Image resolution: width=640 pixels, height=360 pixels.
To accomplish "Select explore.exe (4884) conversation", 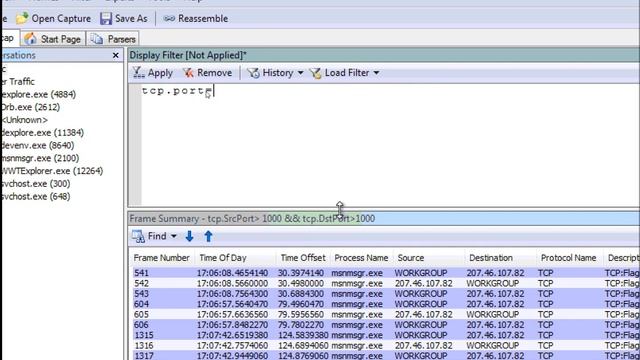I will tap(39, 94).
